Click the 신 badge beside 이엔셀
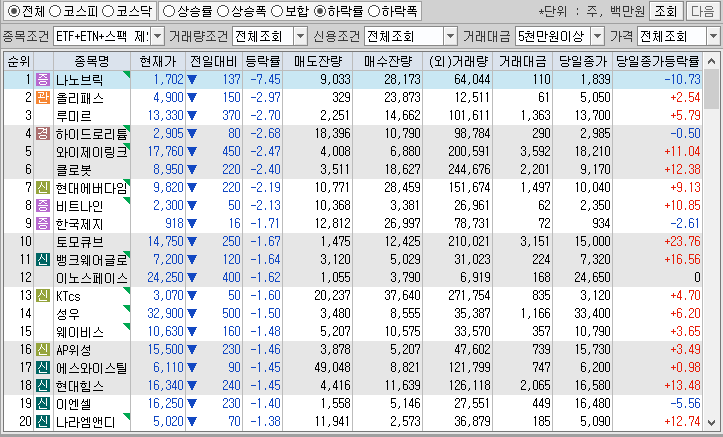This screenshot has width=723, height=437. point(43,403)
